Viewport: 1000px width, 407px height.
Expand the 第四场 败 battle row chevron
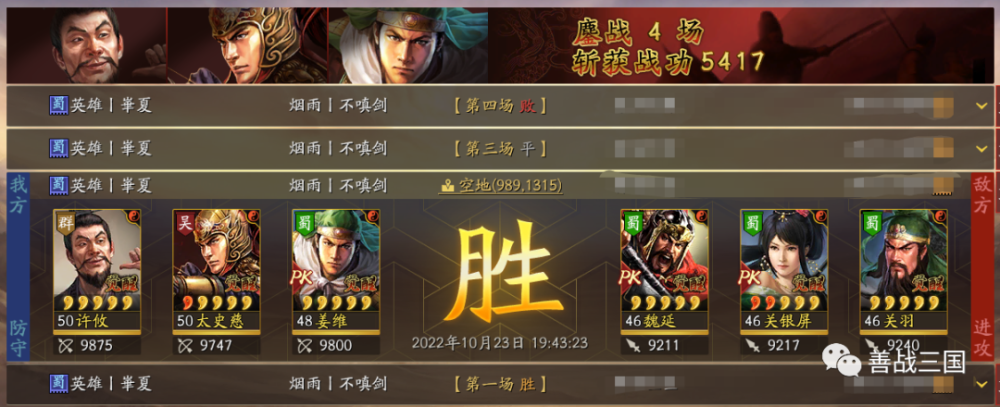(x=982, y=105)
